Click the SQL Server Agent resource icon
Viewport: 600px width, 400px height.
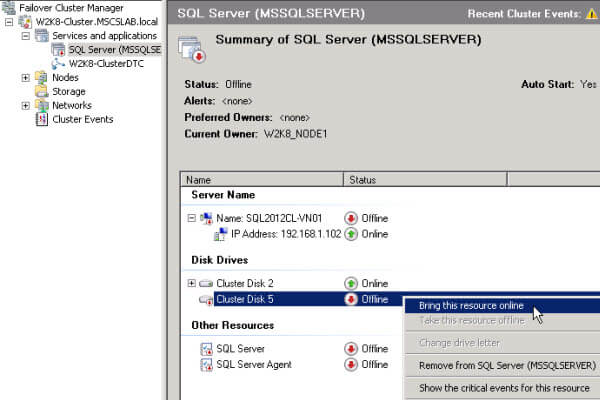(x=206, y=364)
